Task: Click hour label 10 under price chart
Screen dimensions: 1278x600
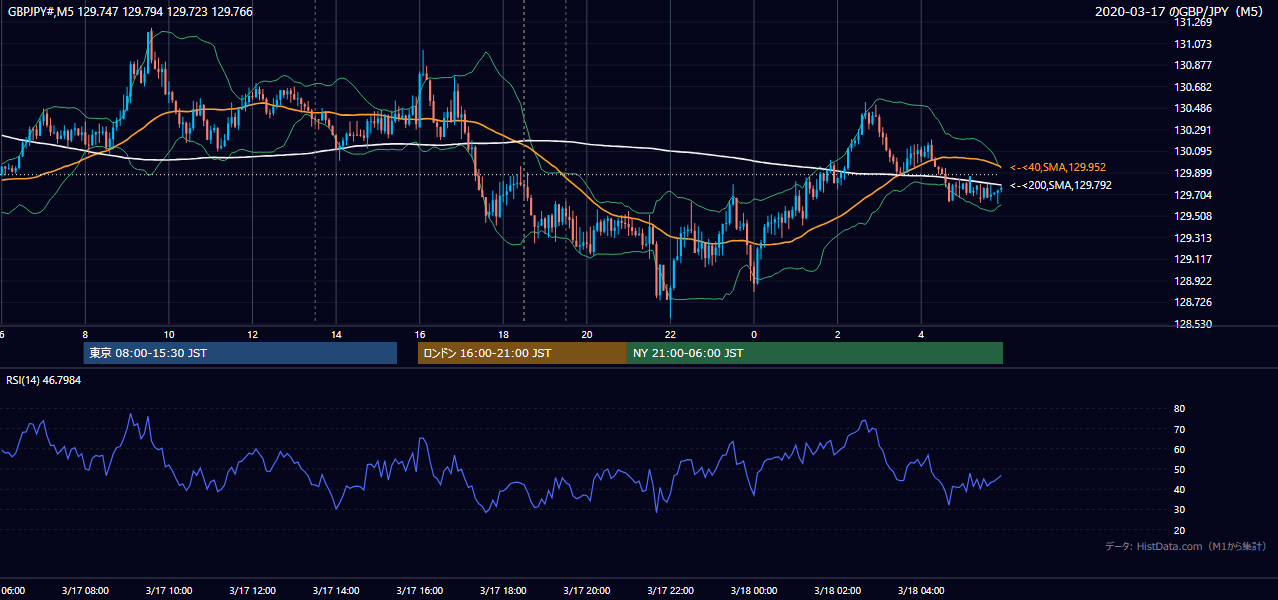Action: (169, 335)
